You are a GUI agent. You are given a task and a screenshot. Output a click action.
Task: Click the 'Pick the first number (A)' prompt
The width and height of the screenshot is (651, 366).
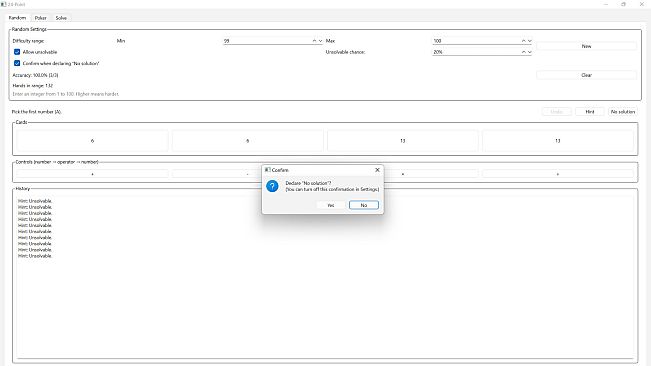tap(37, 112)
